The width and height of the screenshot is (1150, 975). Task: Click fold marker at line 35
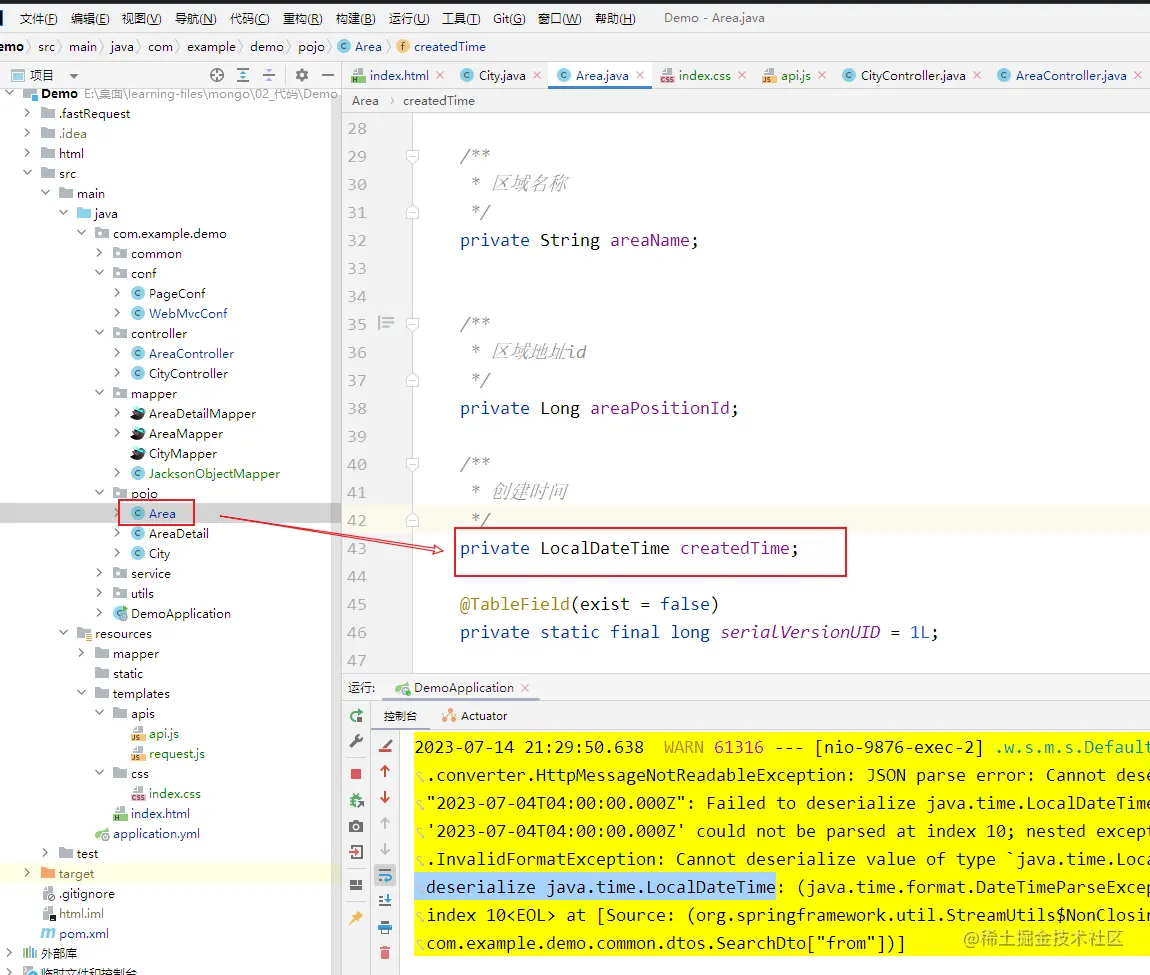coord(412,324)
